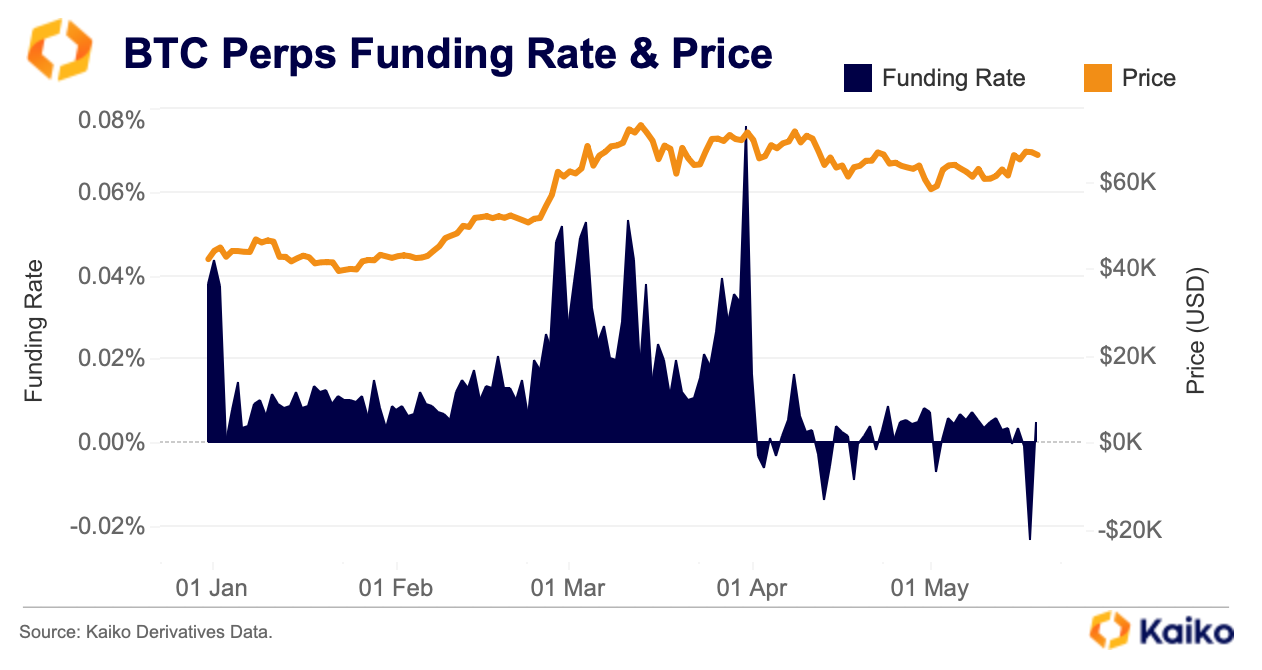Click the orange Kaiko logo at top left
This screenshot has width=1262, height=670.
click(x=59, y=50)
